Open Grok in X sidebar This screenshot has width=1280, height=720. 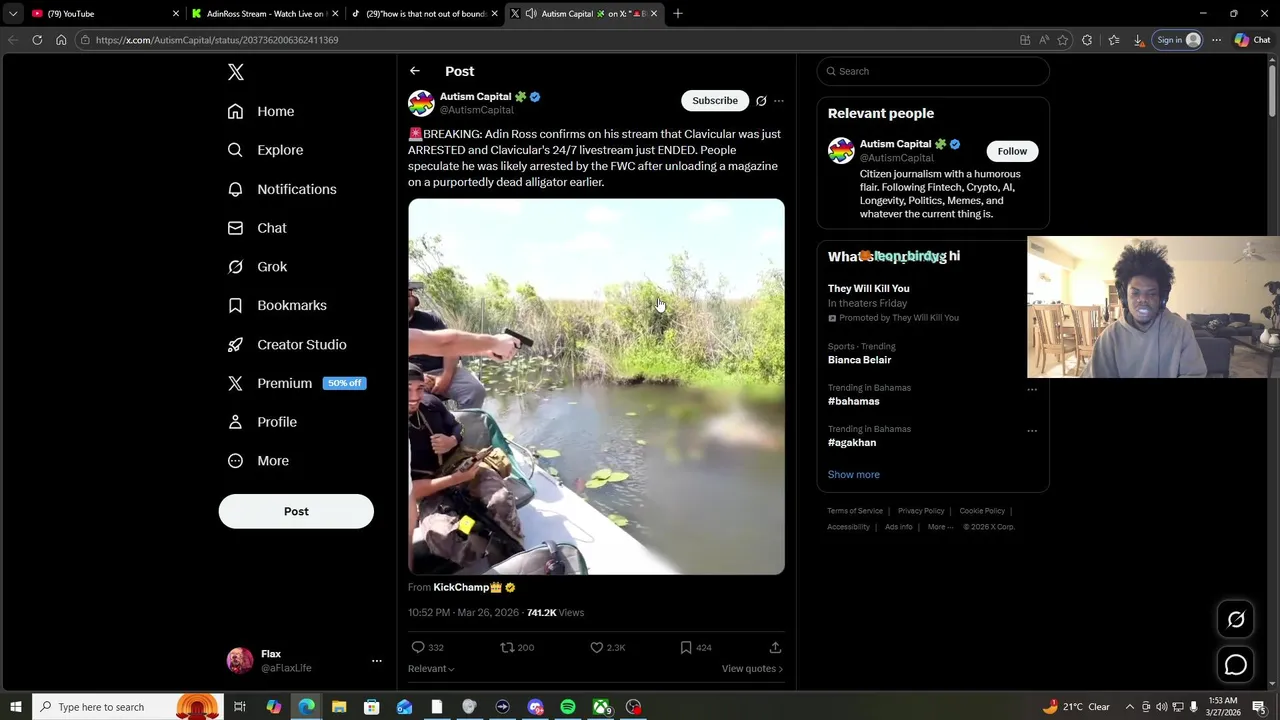(x=257, y=267)
